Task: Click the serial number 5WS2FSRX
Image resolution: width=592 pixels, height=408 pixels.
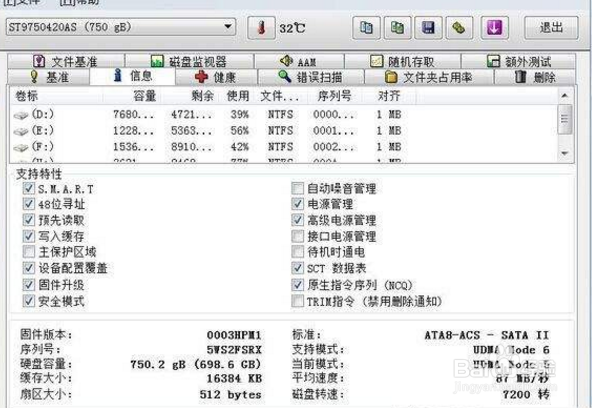Action: click(234, 350)
